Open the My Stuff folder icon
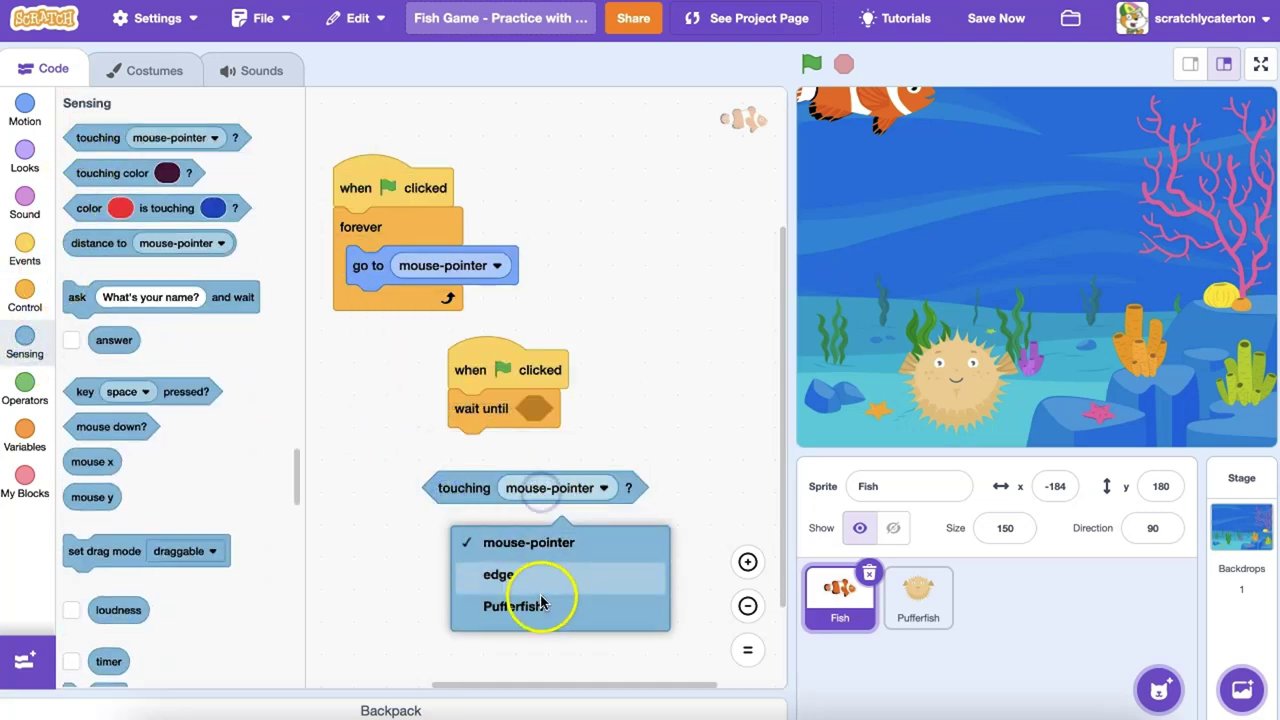Viewport: 1280px width, 720px height. click(1070, 18)
